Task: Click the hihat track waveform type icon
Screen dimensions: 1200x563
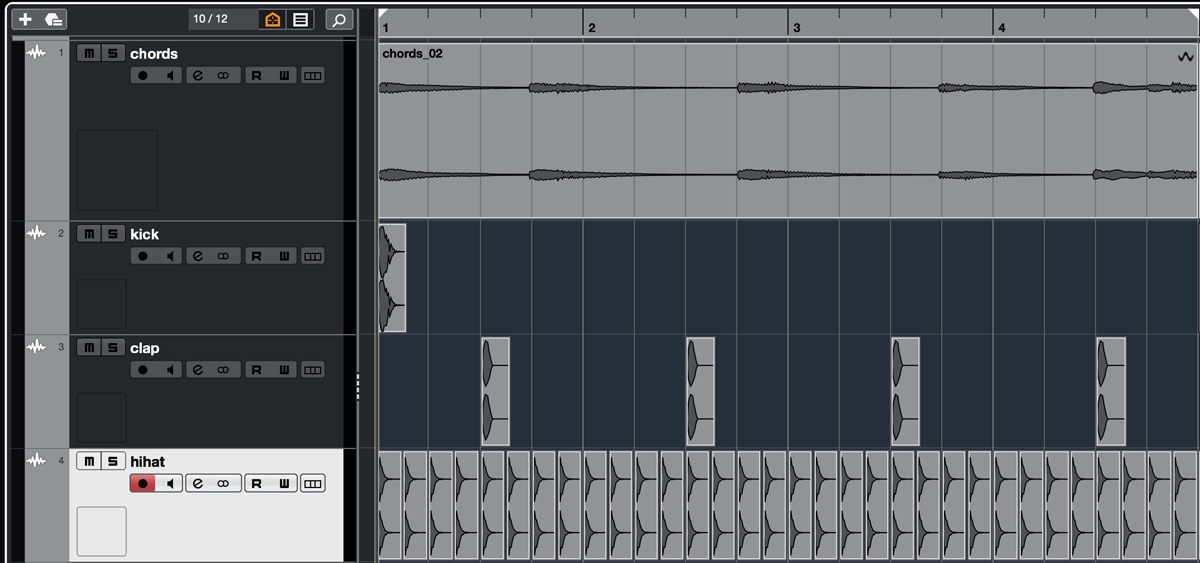Action: coord(36,460)
